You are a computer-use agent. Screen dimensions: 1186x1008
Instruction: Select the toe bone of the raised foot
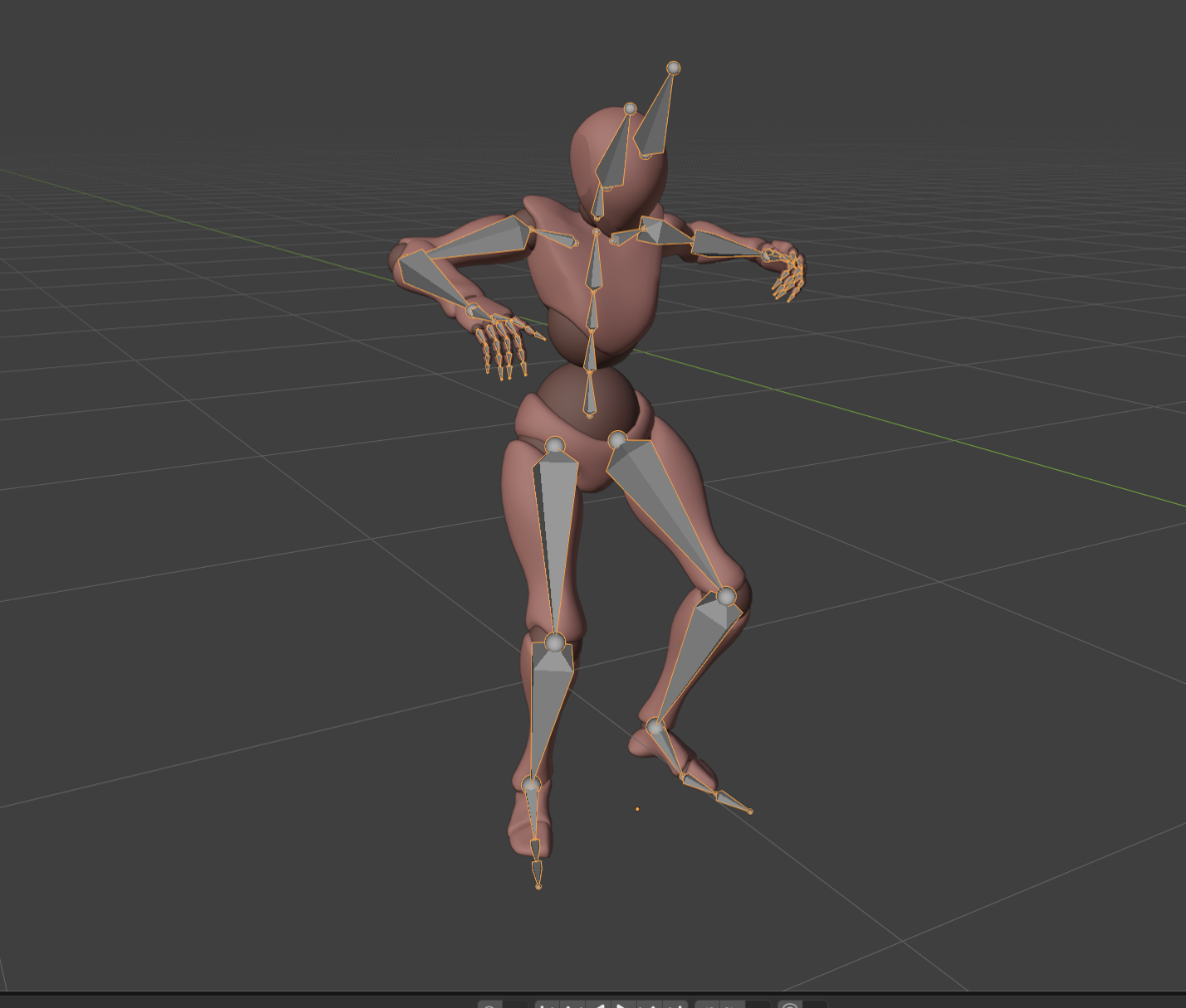(732, 801)
